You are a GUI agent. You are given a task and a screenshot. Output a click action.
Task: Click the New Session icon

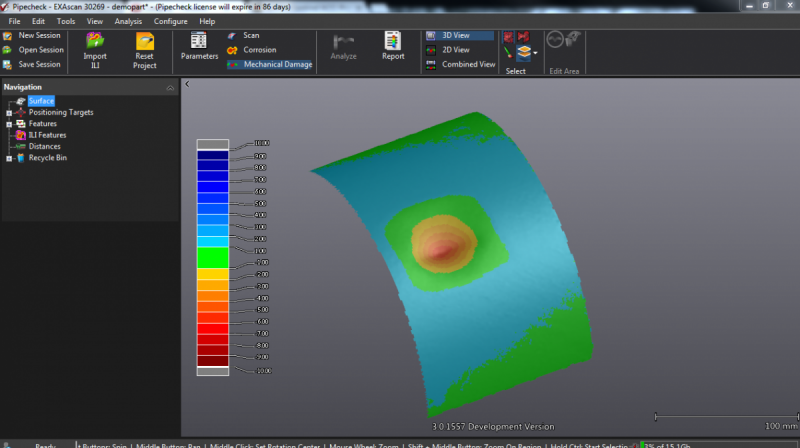point(7,35)
